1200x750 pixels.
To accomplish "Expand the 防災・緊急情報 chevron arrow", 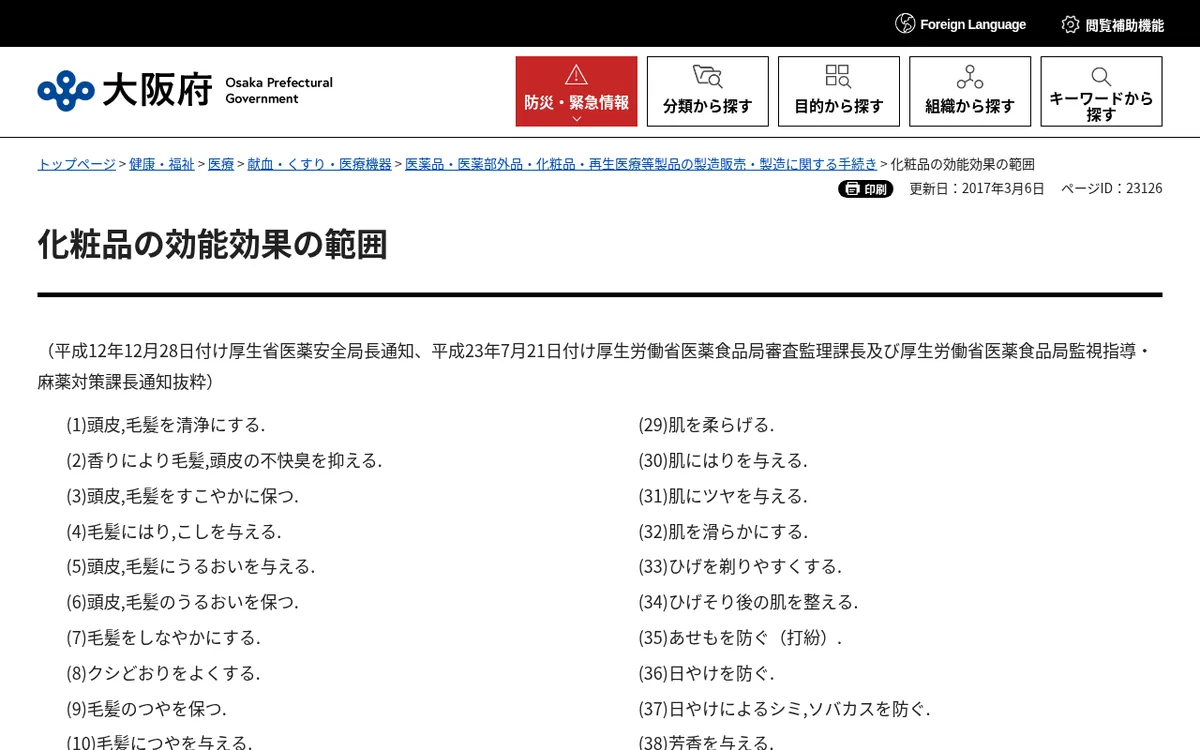I will tap(576, 119).
